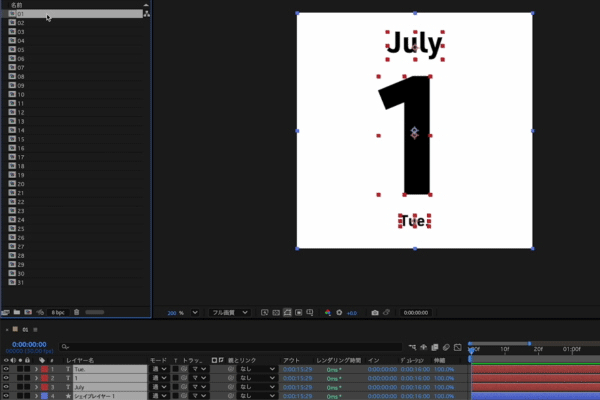Screen dimensions: 600x400
Task: Select the 24 composition in project panel
Action: (75, 220)
